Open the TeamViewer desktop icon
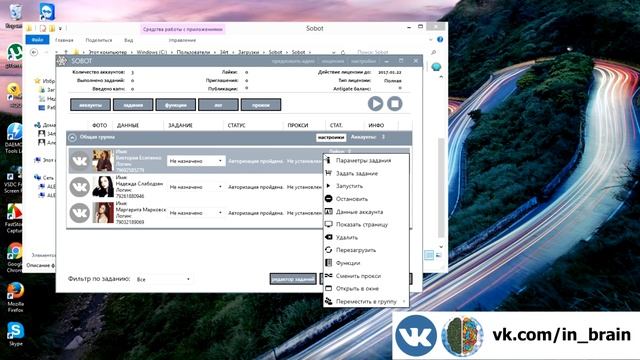Screen dimensions: 640x360 pos(47,11)
